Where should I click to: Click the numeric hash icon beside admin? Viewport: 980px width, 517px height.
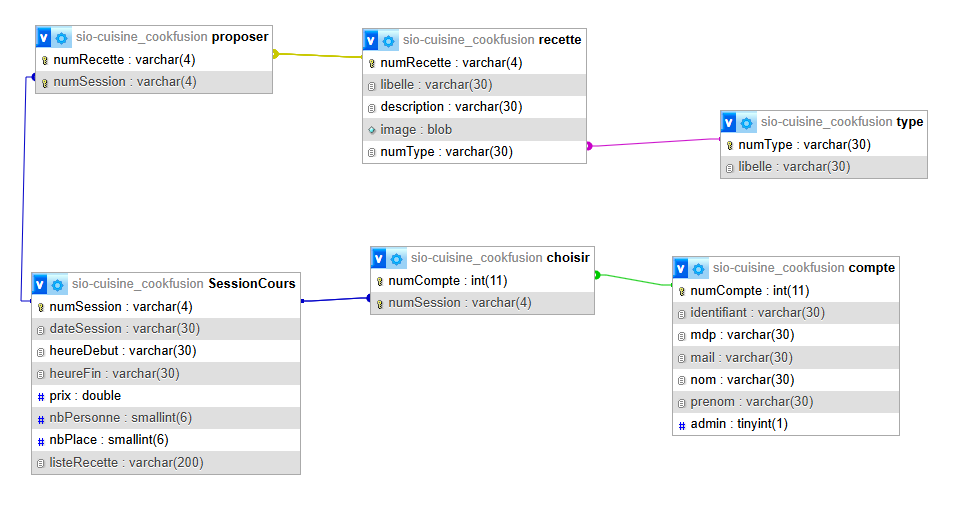click(682, 425)
